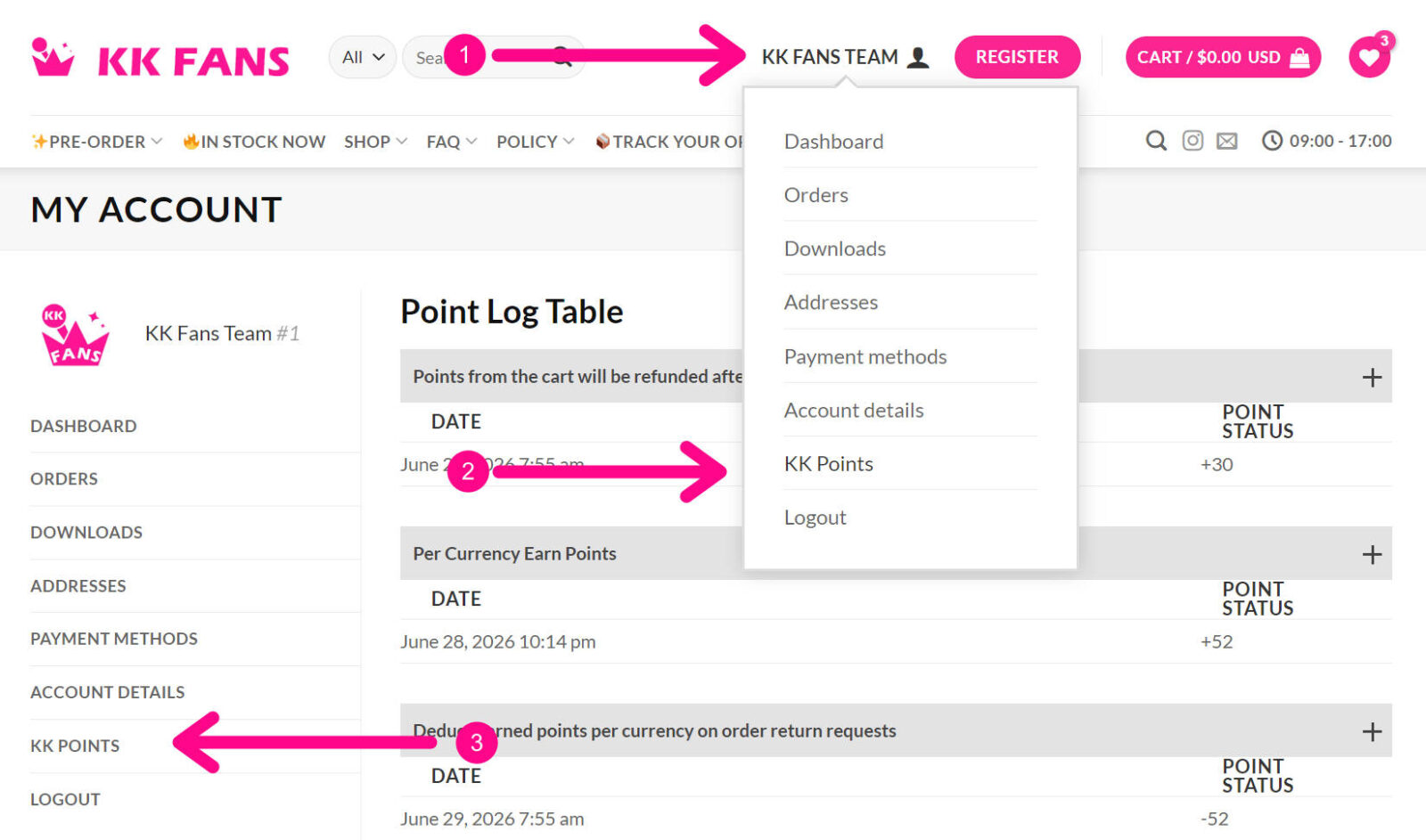Open the All categories dropdown
The image size is (1426, 840).
coord(363,57)
